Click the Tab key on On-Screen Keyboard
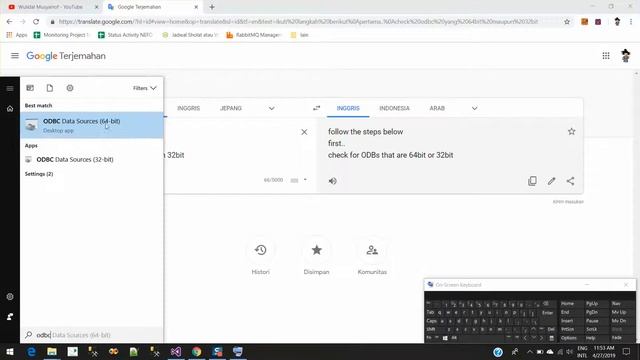640x360 pixels. tap(430, 312)
